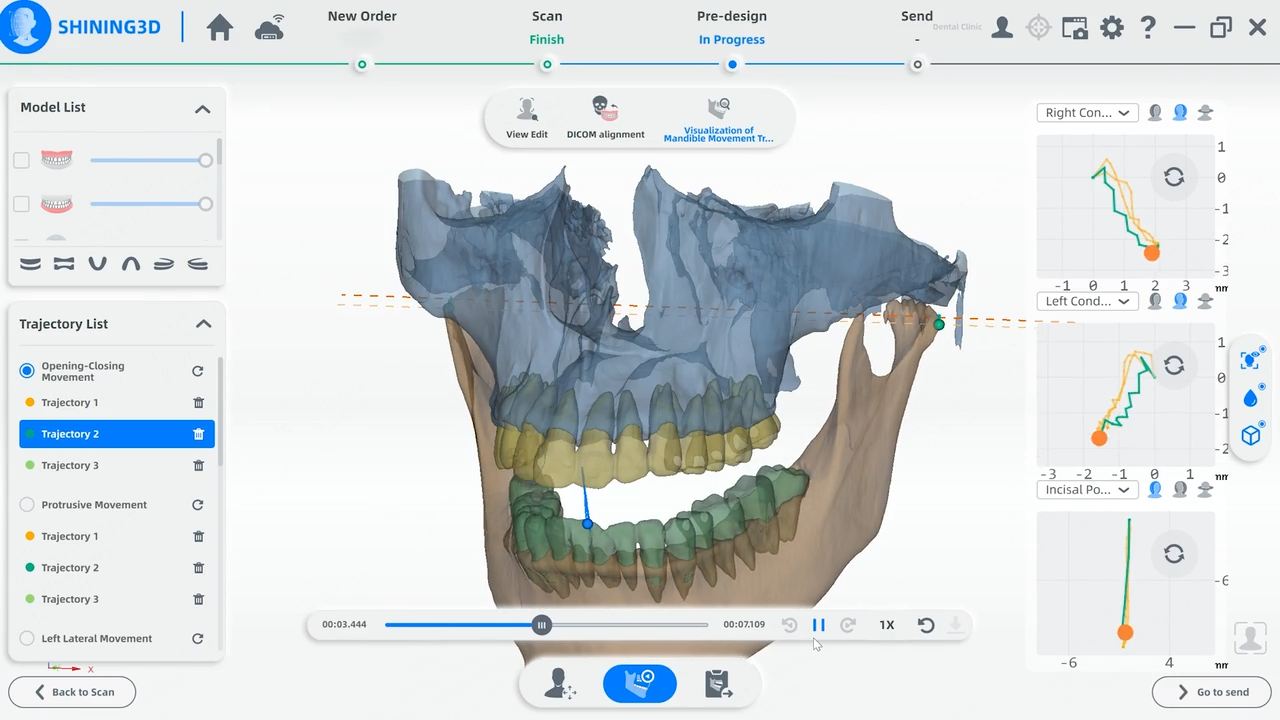Pause the trajectory playback
Viewport: 1280px width, 720px height.
818,625
